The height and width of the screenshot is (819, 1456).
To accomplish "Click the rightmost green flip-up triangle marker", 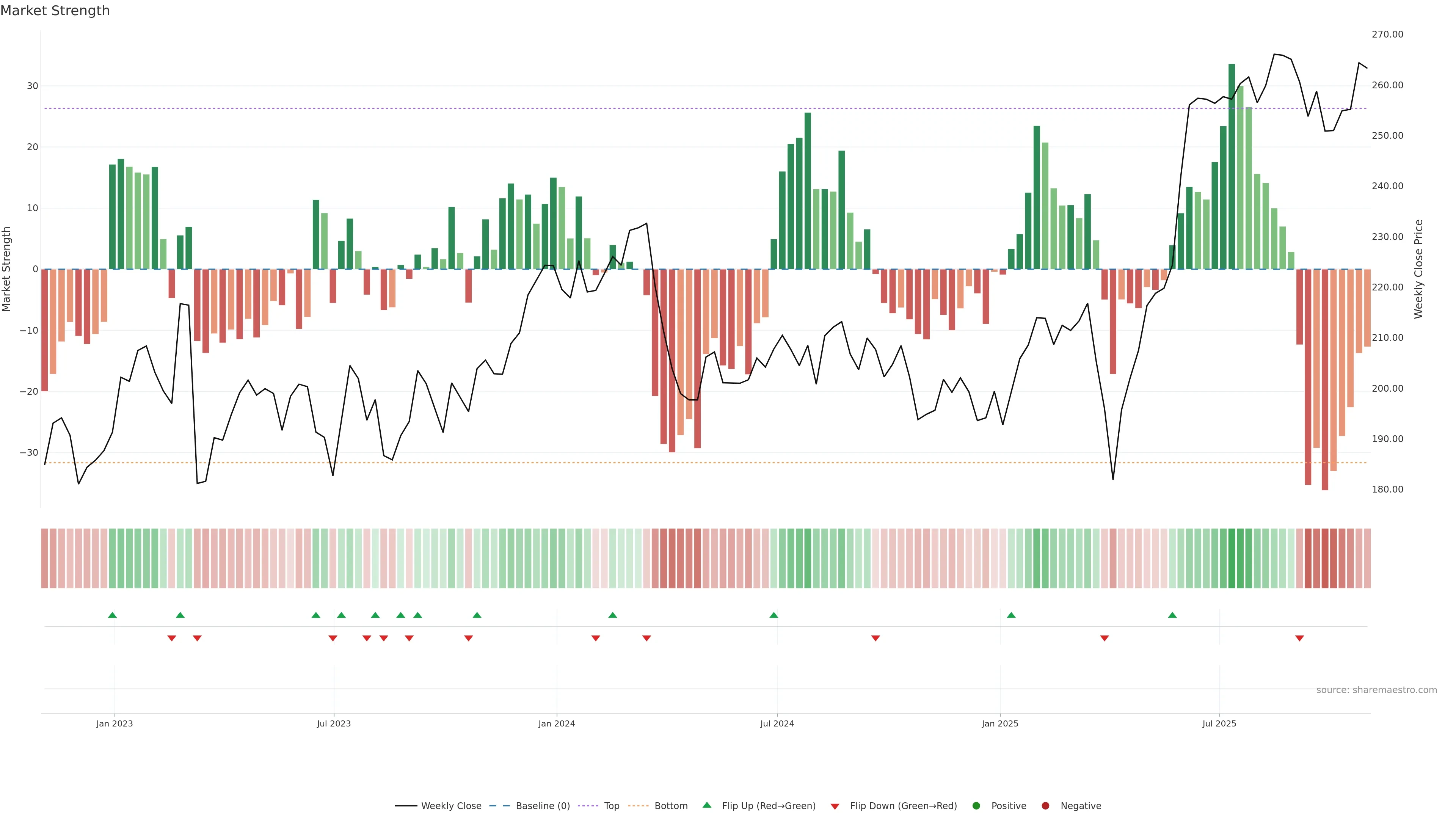I will pos(1172,615).
